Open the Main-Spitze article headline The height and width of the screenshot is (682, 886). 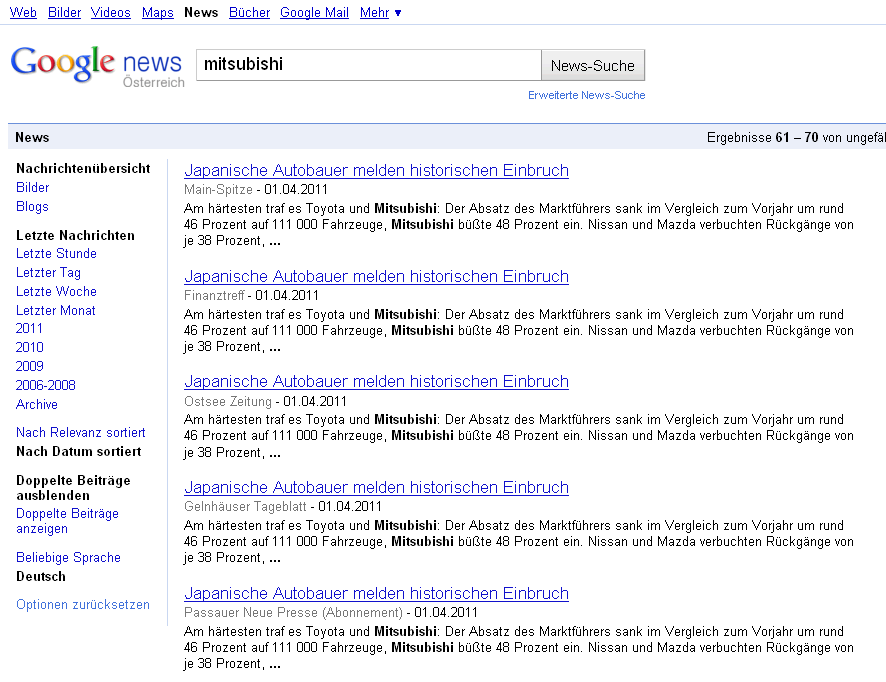click(x=376, y=171)
